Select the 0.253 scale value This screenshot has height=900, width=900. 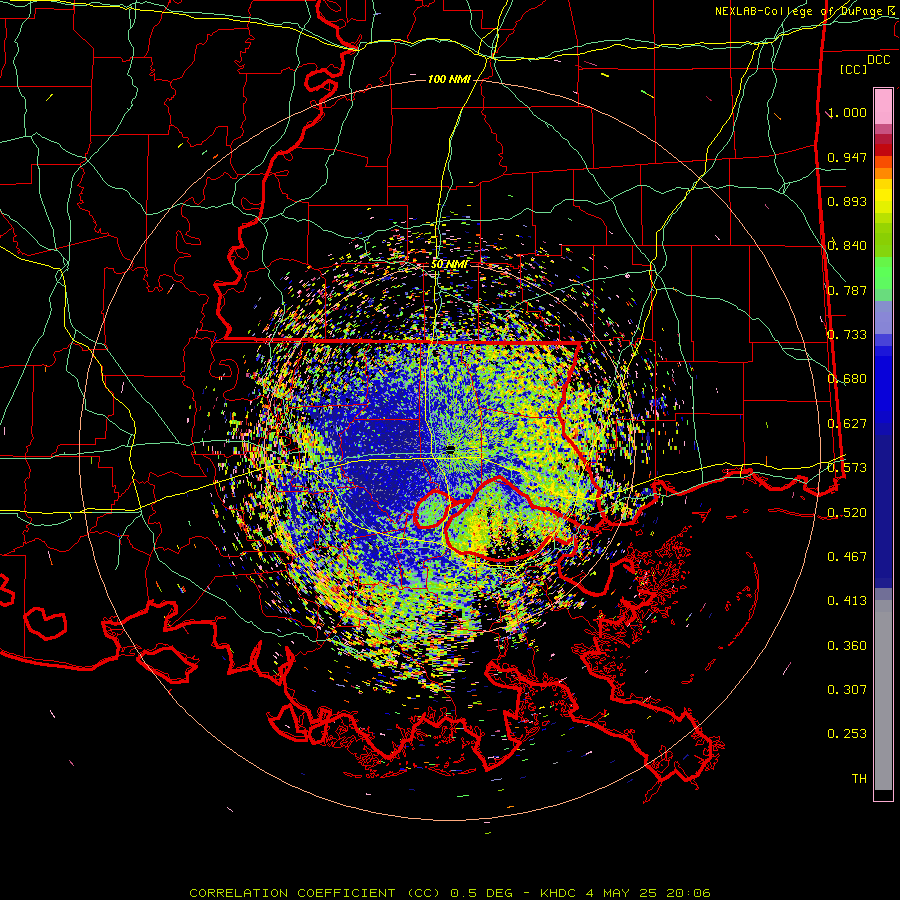pyautogui.click(x=847, y=734)
